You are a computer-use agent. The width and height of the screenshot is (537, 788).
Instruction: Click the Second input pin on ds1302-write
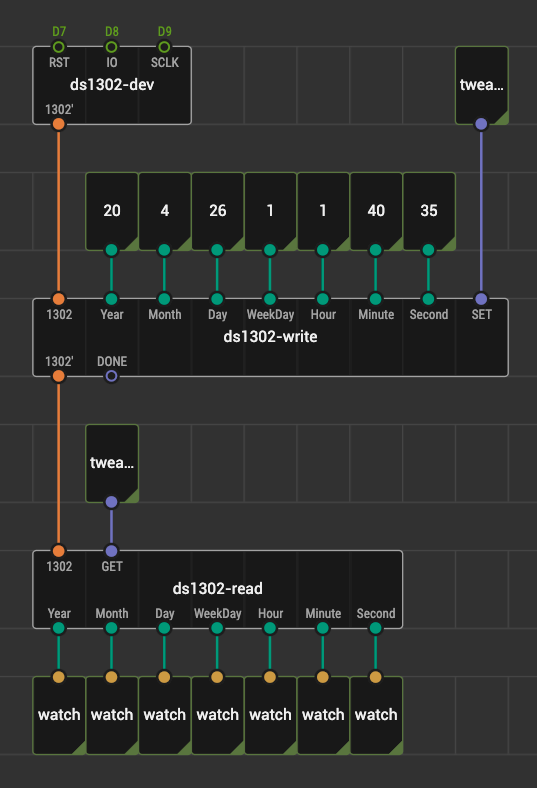pos(428,299)
